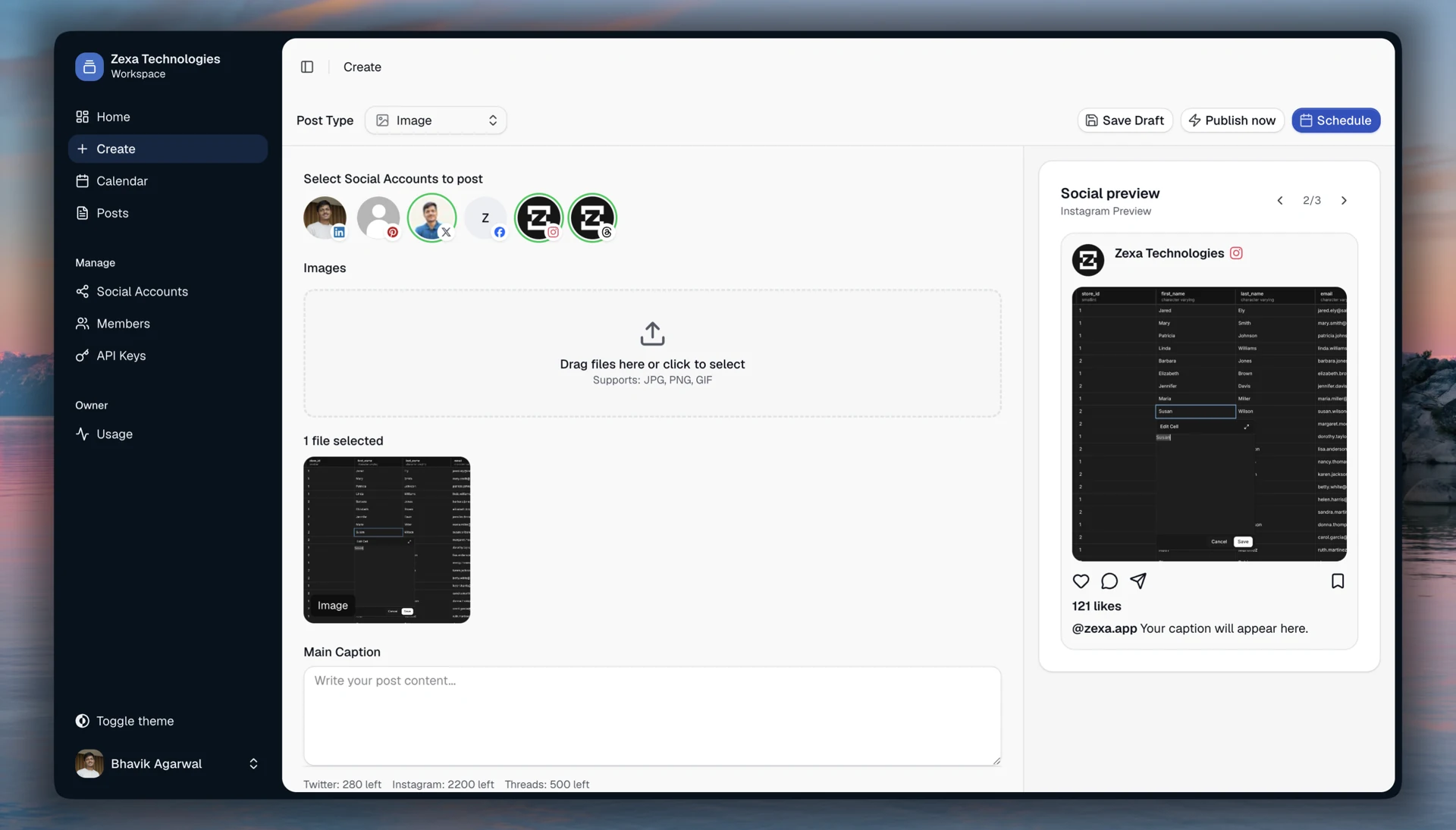Open Posts in the sidebar
The height and width of the screenshot is (830, 1456).
point(168,213)
